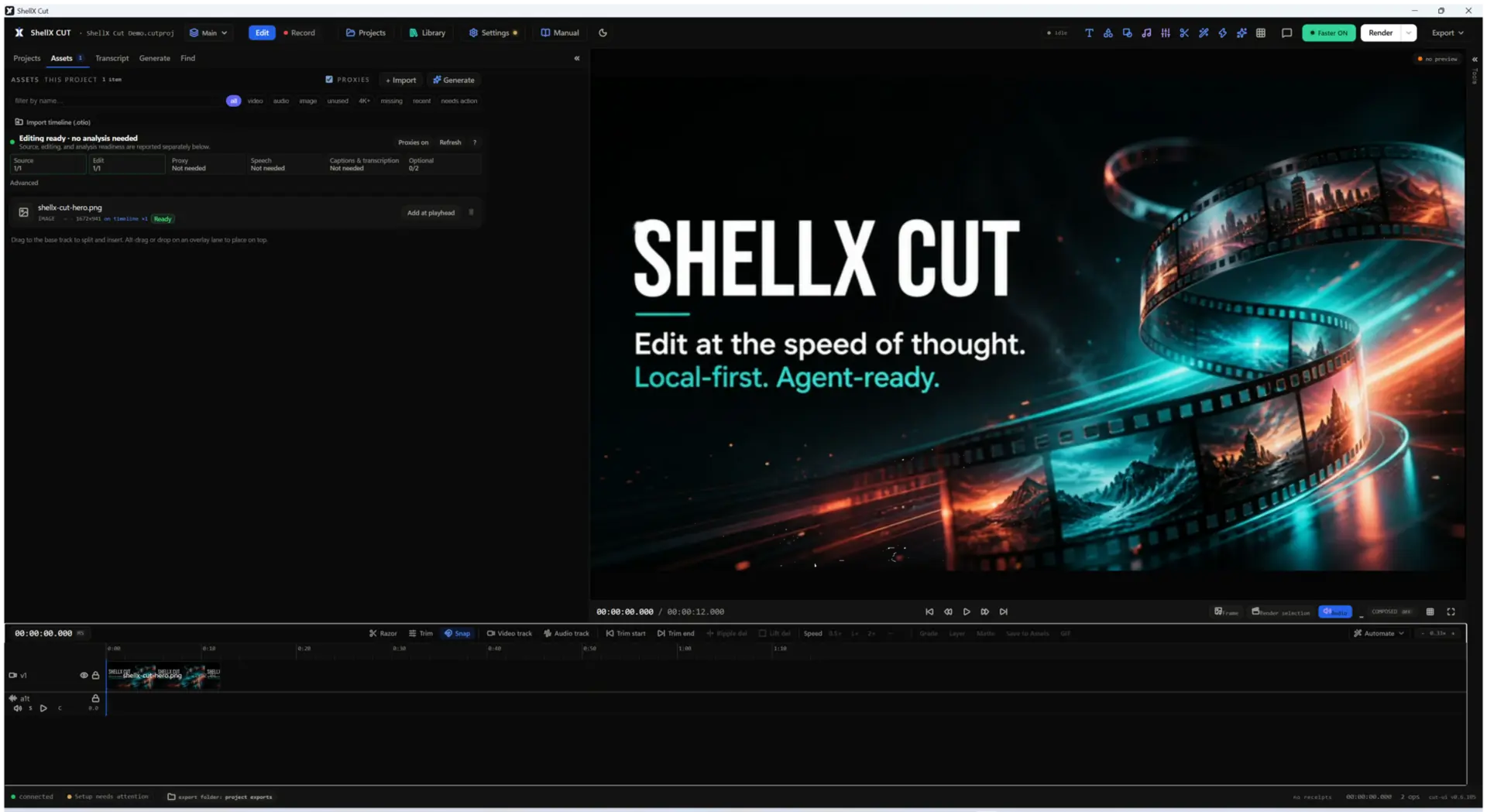The image size is (1487, 812).
Task: Click the overlay layers icon in toolbar
Action: coord(1127,33)
